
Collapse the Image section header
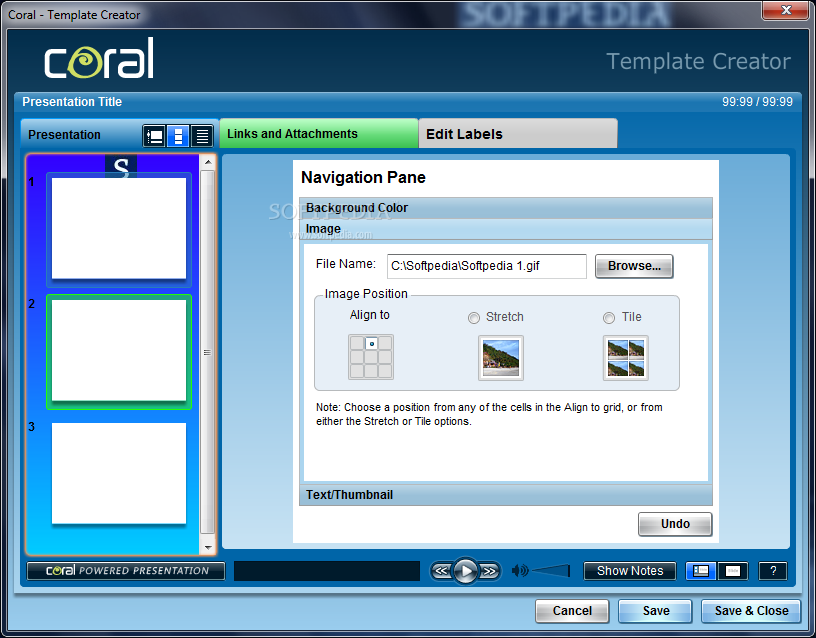click(506, 229)
